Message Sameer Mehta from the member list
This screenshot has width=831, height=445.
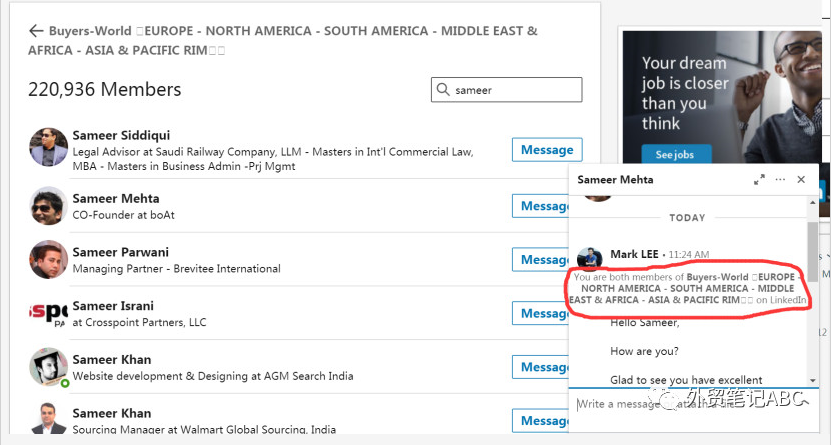coord(541,206)
